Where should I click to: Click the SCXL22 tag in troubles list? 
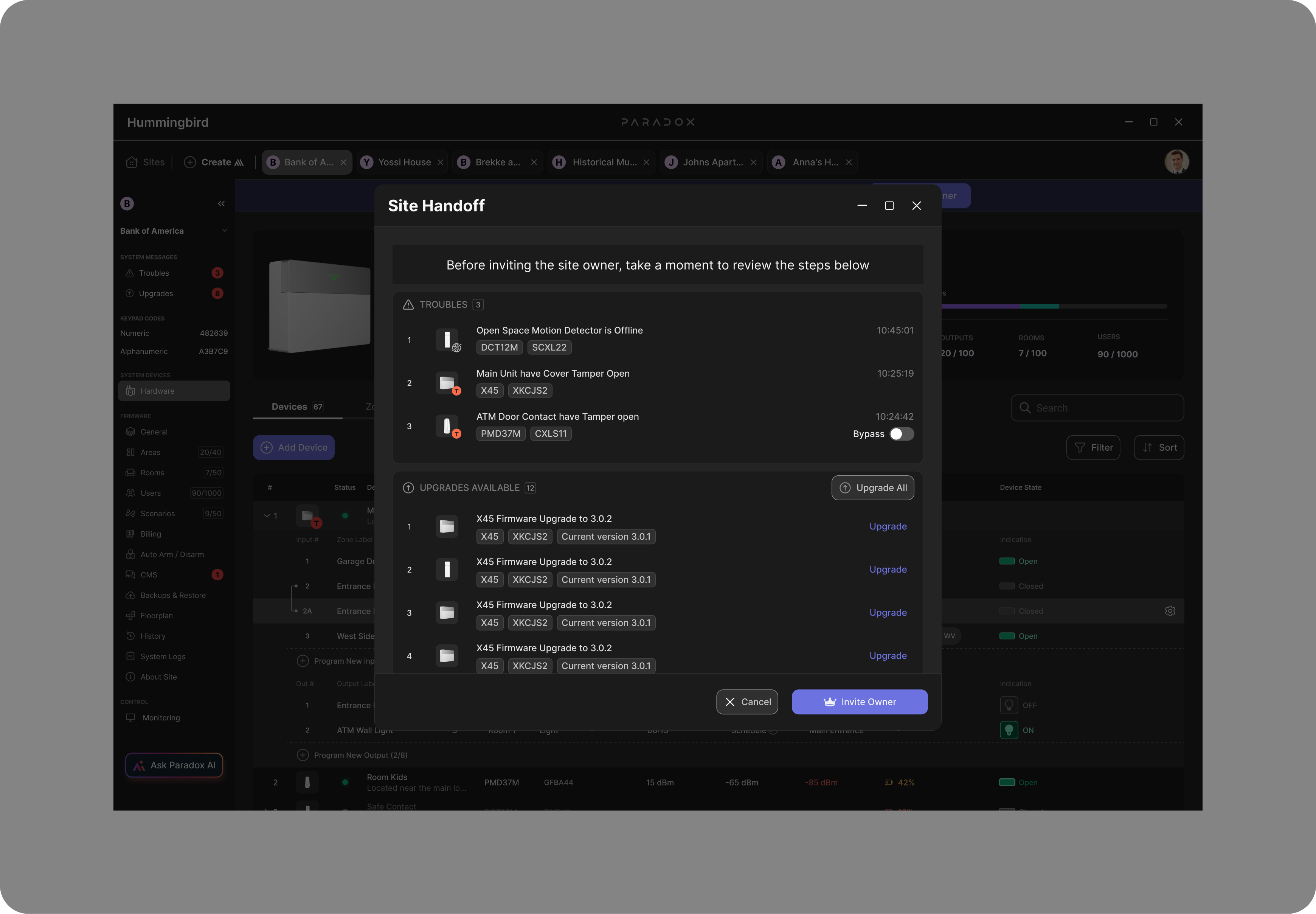549,348
